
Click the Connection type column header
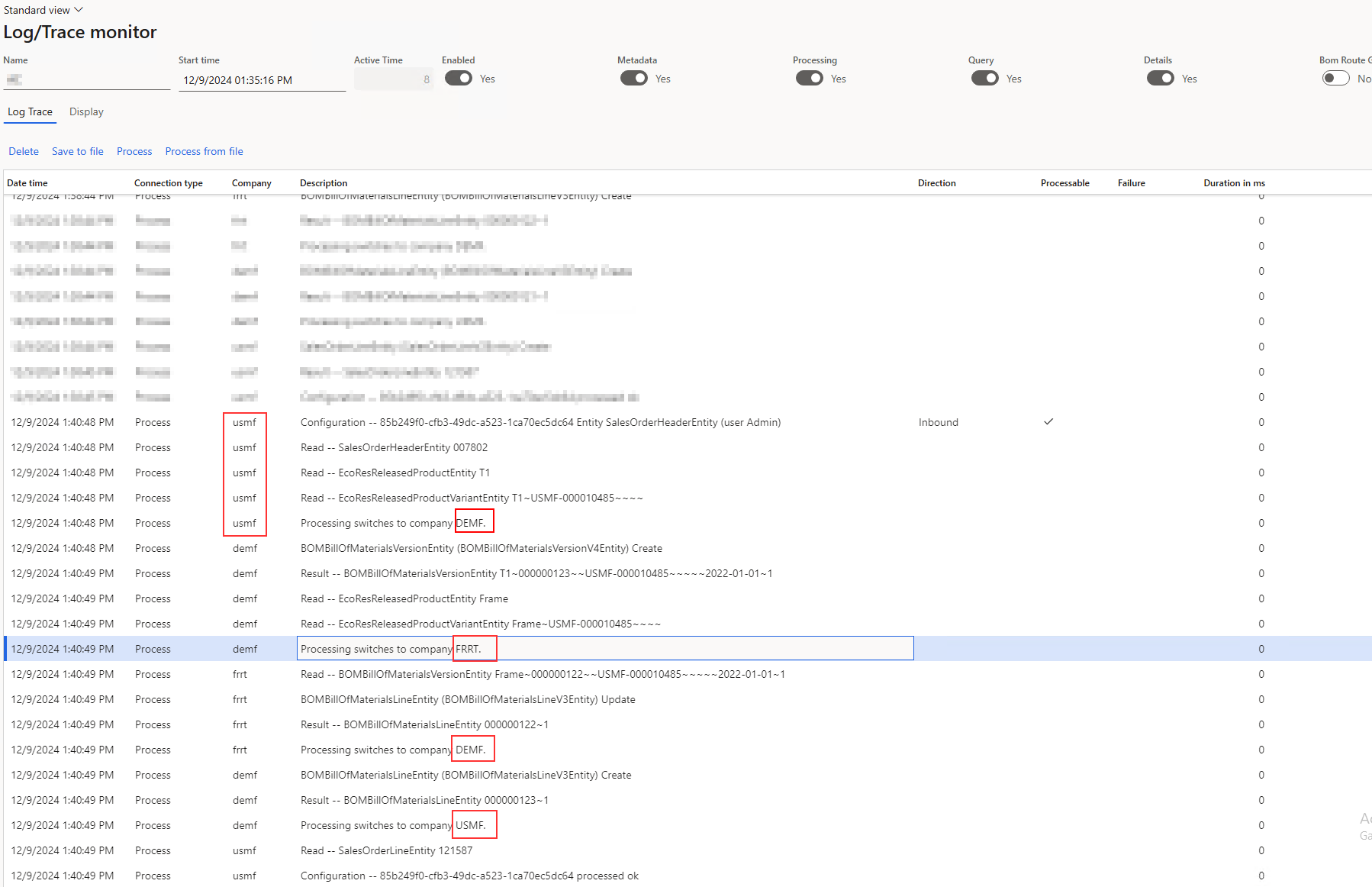169,183
